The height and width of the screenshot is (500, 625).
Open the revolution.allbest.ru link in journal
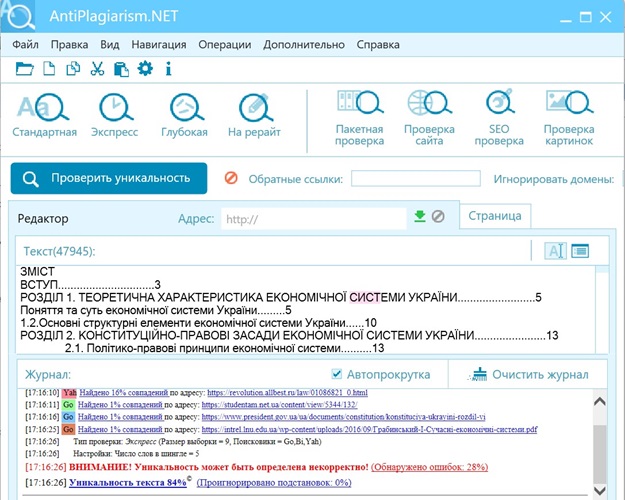tap(287, 393)
